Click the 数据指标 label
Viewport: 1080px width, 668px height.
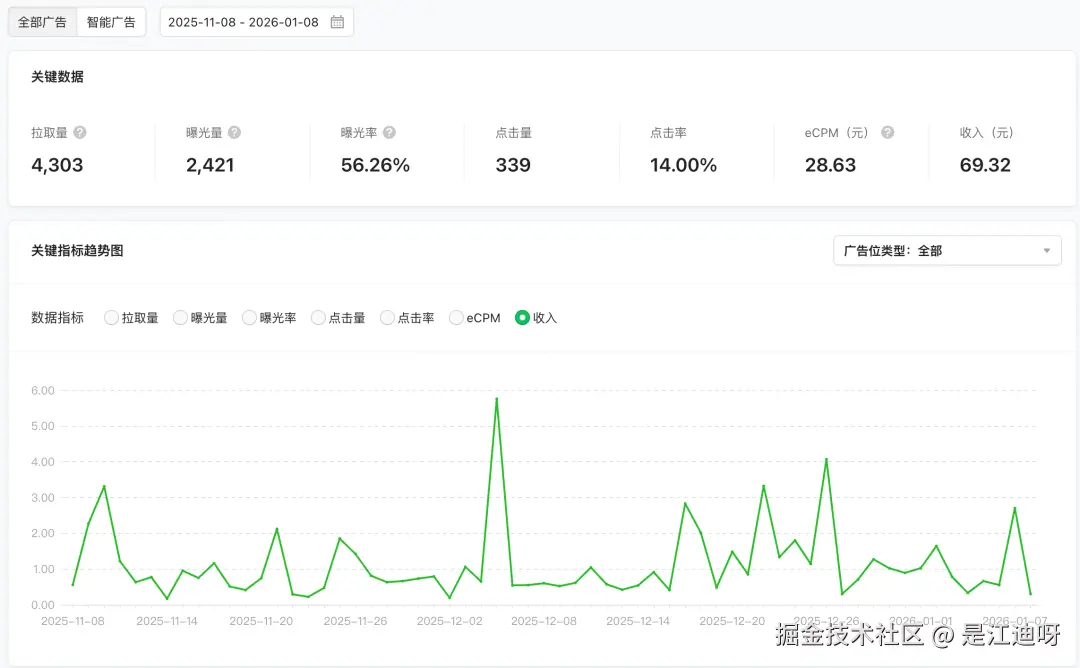click(x=57, y=317)
